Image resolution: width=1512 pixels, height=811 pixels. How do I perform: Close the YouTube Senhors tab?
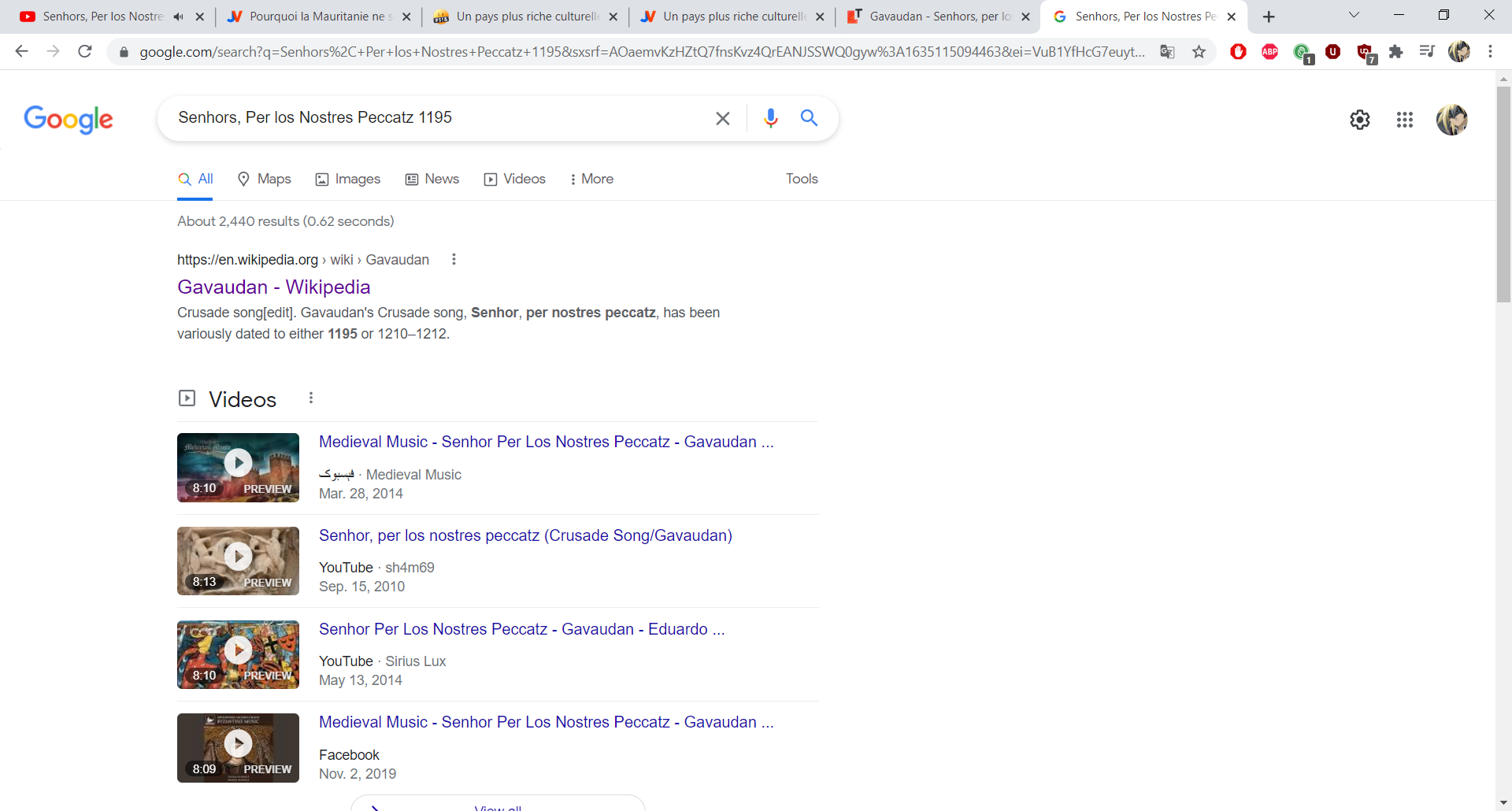point(200,17)
